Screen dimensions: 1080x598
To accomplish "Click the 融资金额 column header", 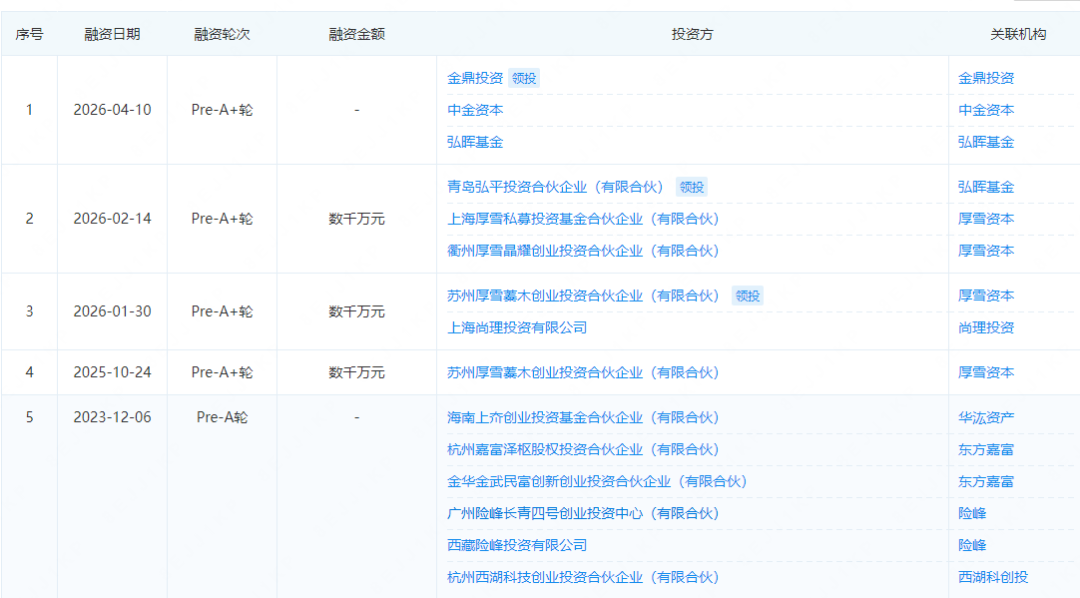I will 356,34.
